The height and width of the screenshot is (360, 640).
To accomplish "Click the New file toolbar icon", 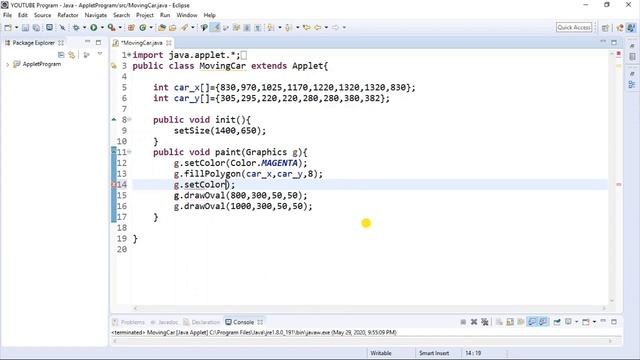I will click(8, 27).
